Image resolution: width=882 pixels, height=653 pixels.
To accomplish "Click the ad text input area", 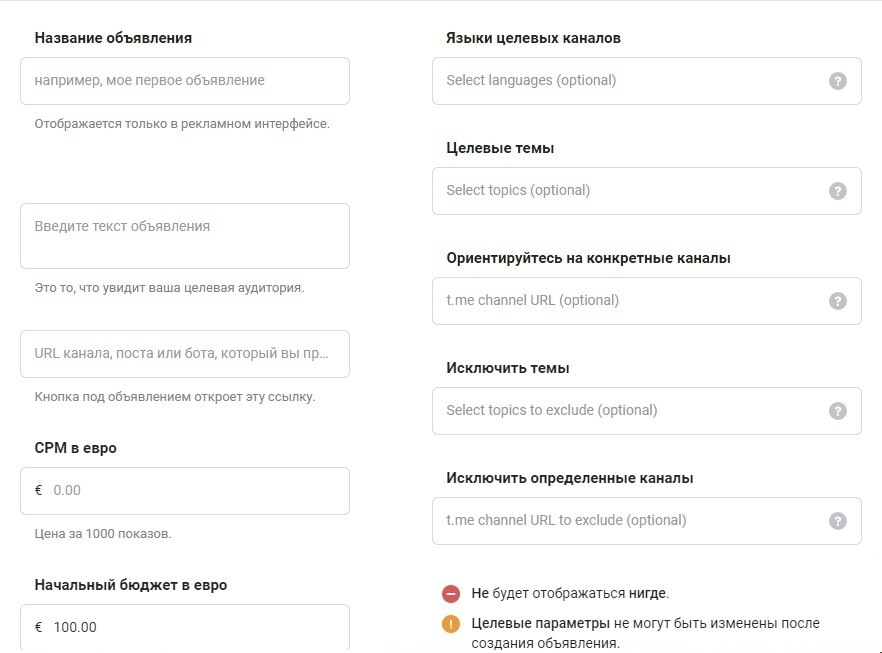I will tap(185, 236).
